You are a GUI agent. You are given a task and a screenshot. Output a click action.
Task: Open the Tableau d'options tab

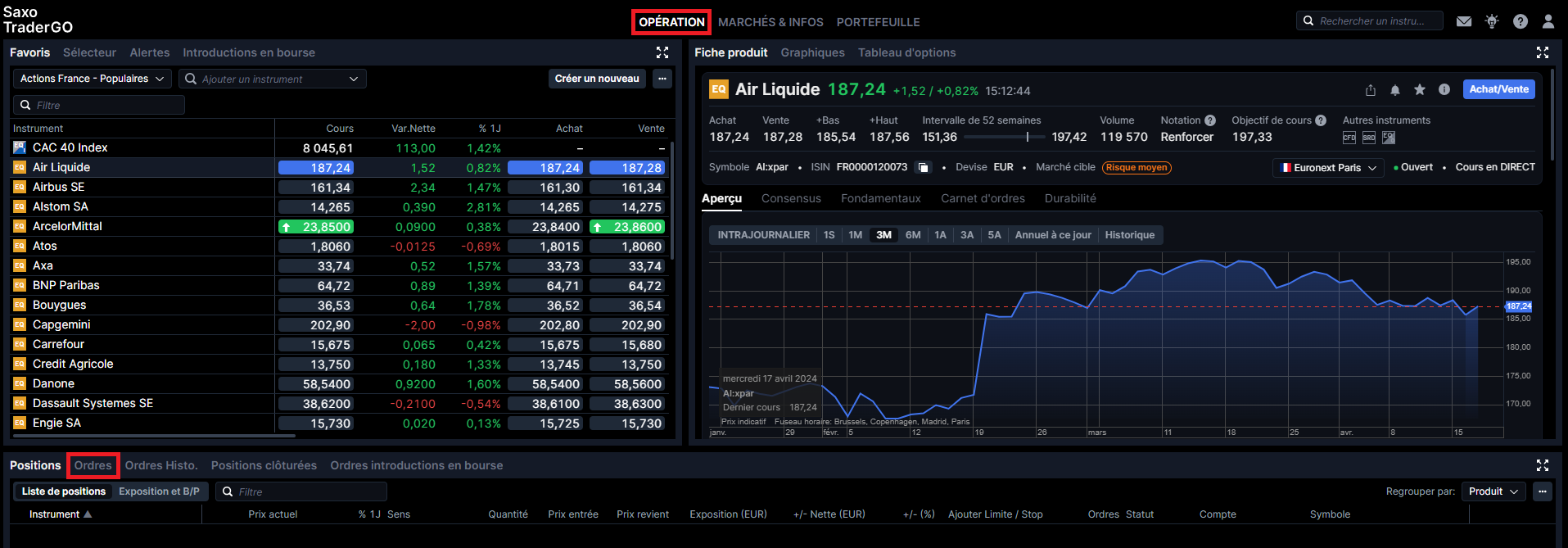tap(906, 52)
